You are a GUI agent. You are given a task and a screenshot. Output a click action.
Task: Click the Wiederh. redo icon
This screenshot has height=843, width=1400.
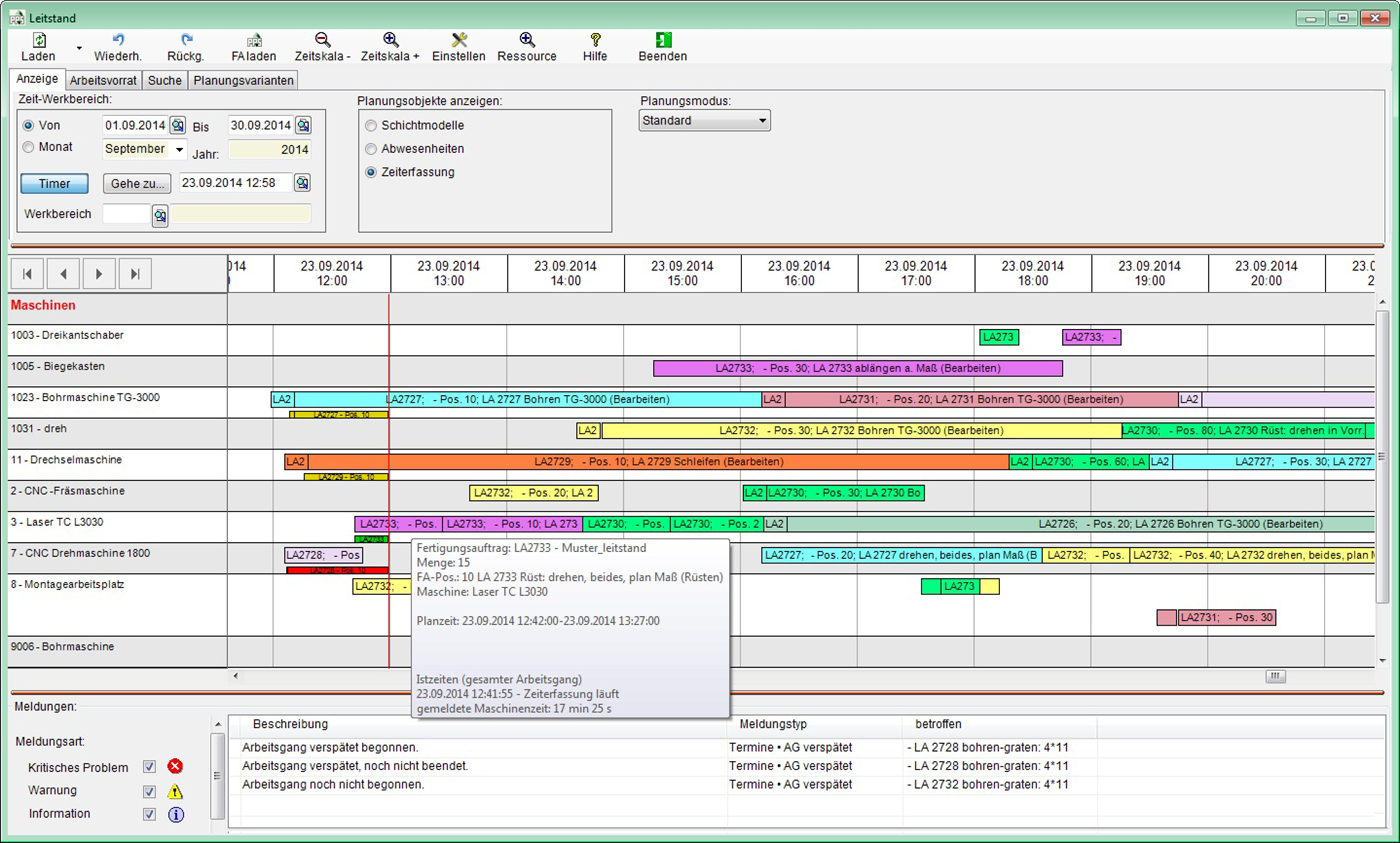tap(118, 40)
